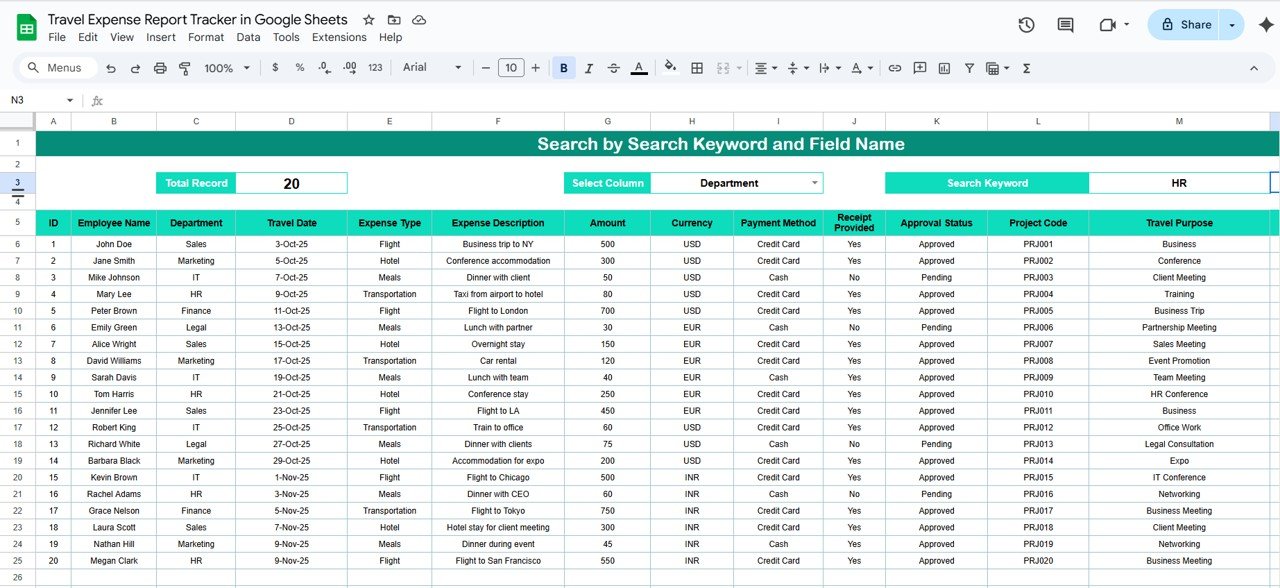
Task: Open Share options dropdown arrow
Action: (x=1232, y=25)
